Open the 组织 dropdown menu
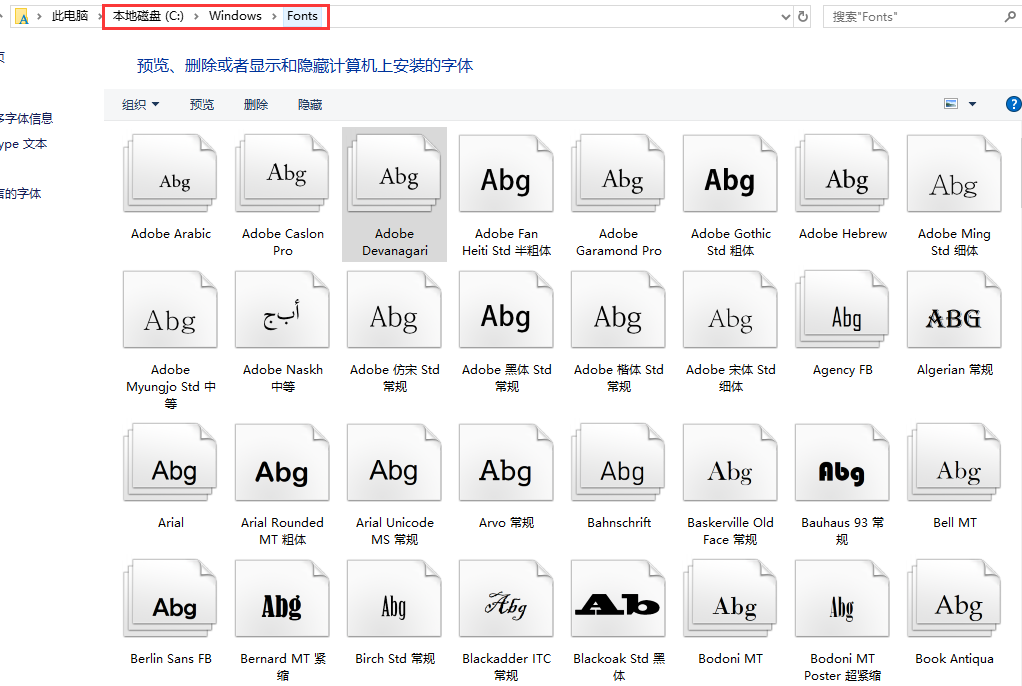This screenshot has height=686, width=1022. click(140, 104)
